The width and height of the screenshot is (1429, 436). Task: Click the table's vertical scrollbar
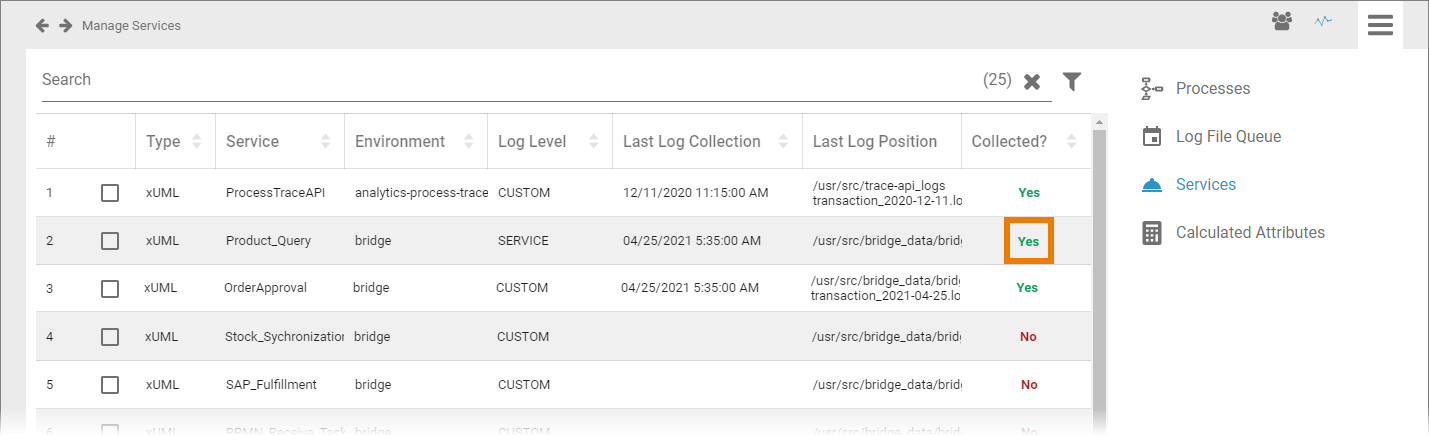point(1100,270)
